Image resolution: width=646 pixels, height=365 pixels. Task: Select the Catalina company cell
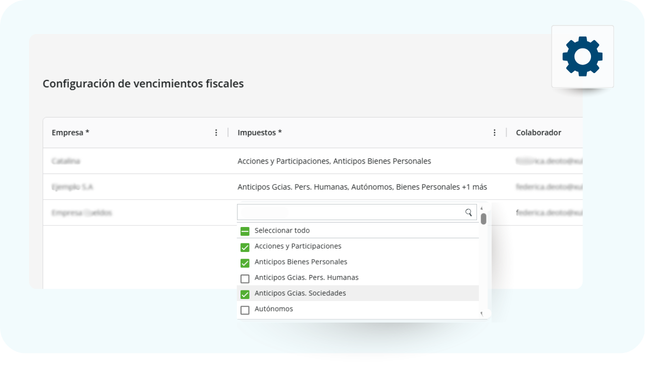[66, 161]
